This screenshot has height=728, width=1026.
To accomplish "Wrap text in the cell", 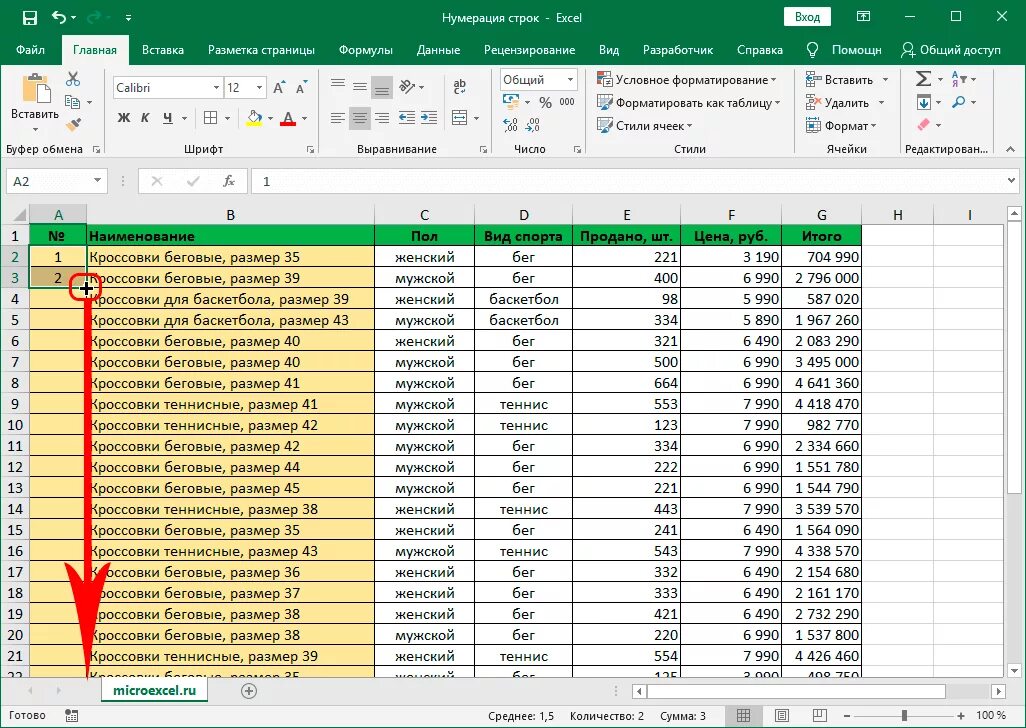I will click(x=459, y=86).
